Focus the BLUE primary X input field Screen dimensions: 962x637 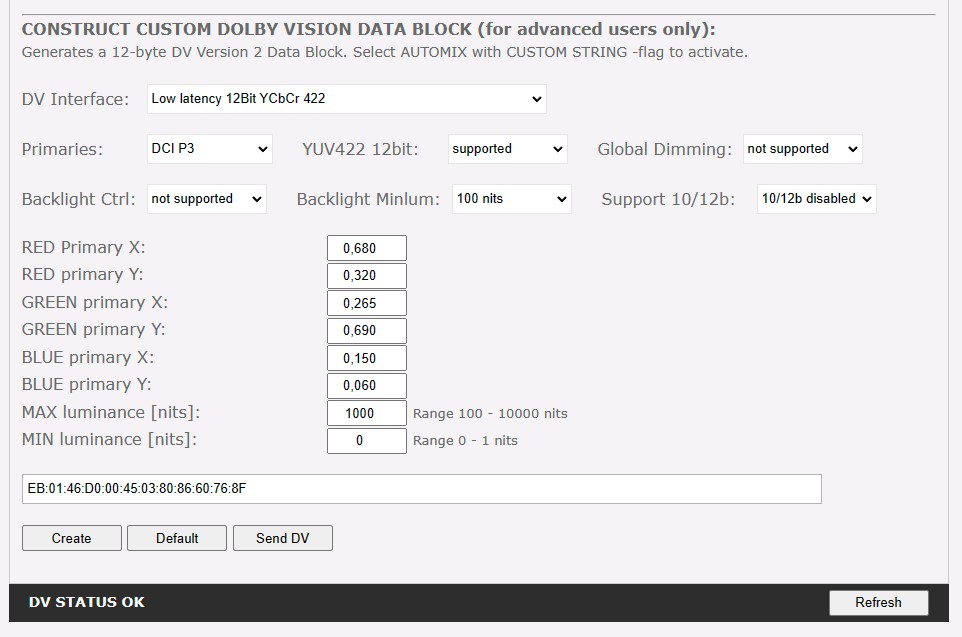[x=367, y=358]
